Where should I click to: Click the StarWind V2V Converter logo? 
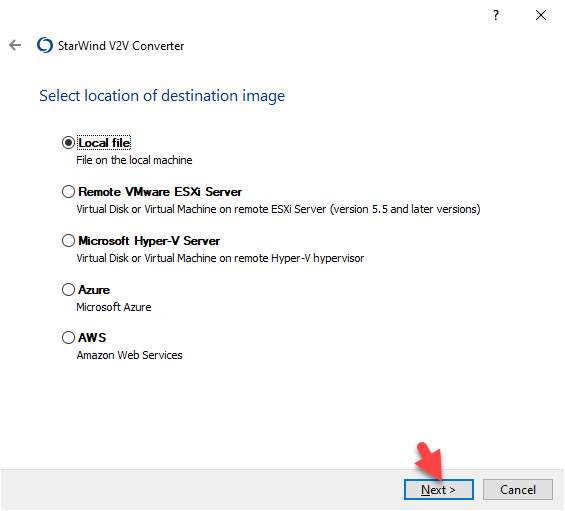45,45
